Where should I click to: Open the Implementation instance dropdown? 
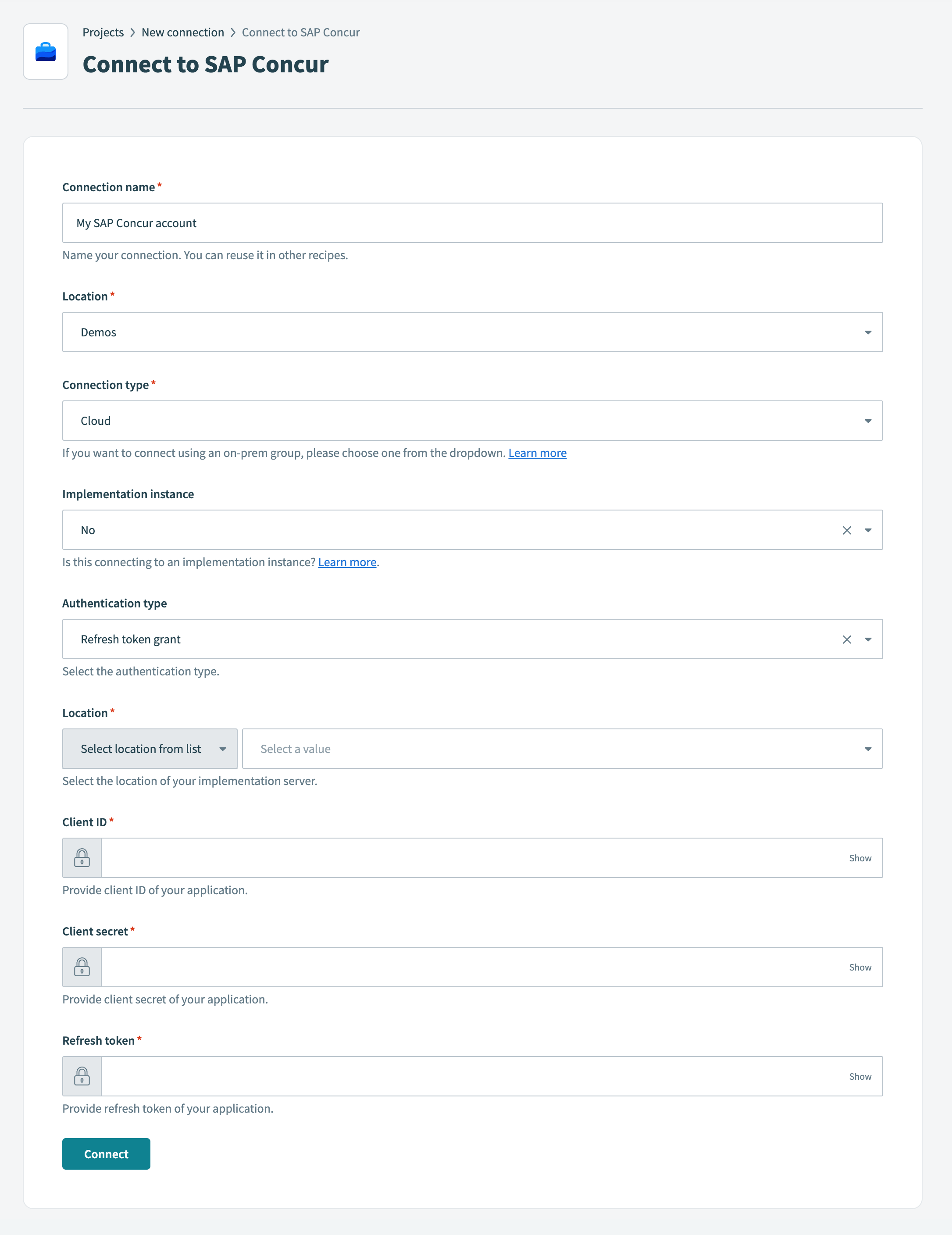[868, 529]
